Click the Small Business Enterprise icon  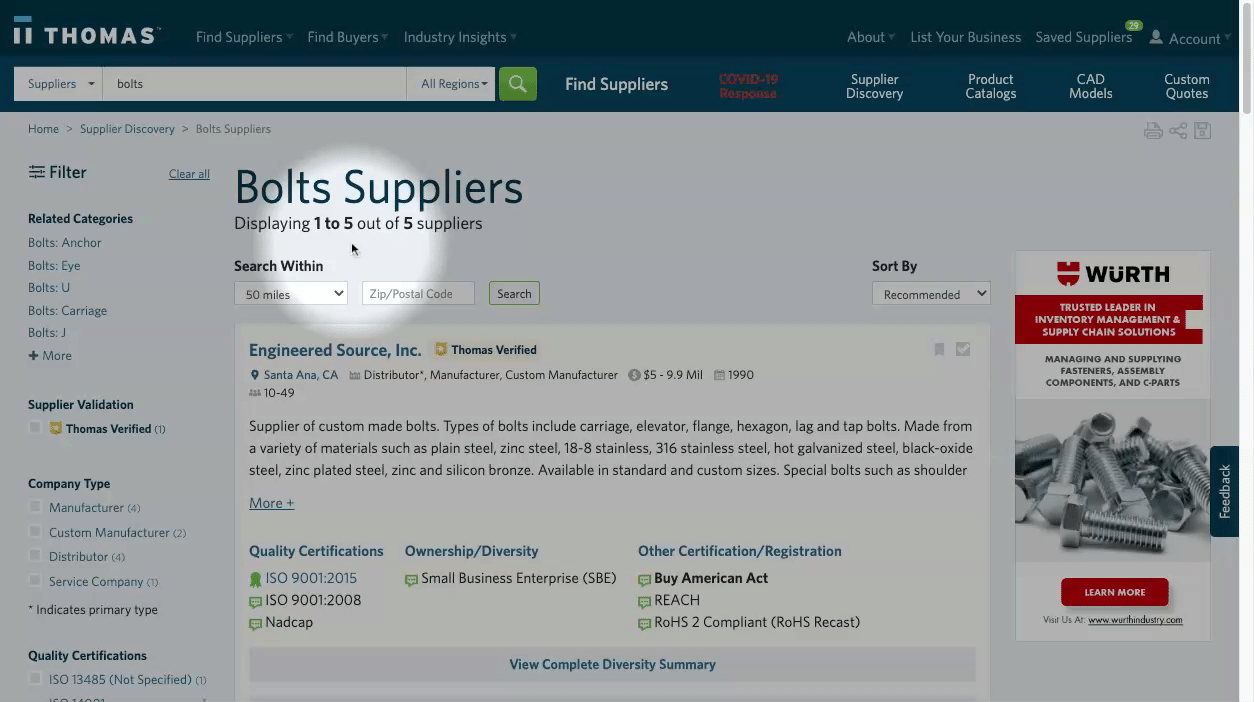click(x=411, y=580)
